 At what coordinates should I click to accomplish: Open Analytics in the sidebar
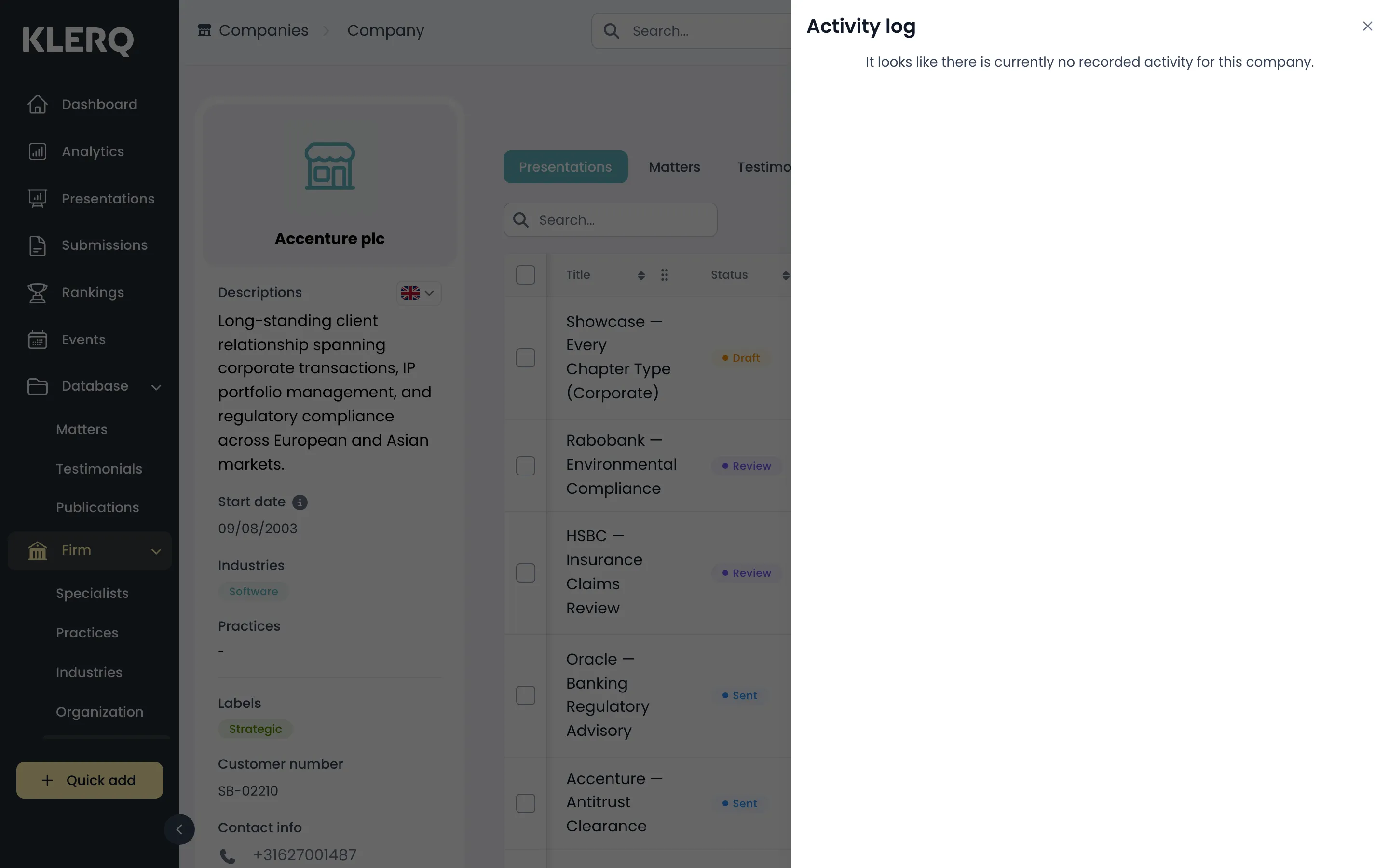click(x=93, y=151)
